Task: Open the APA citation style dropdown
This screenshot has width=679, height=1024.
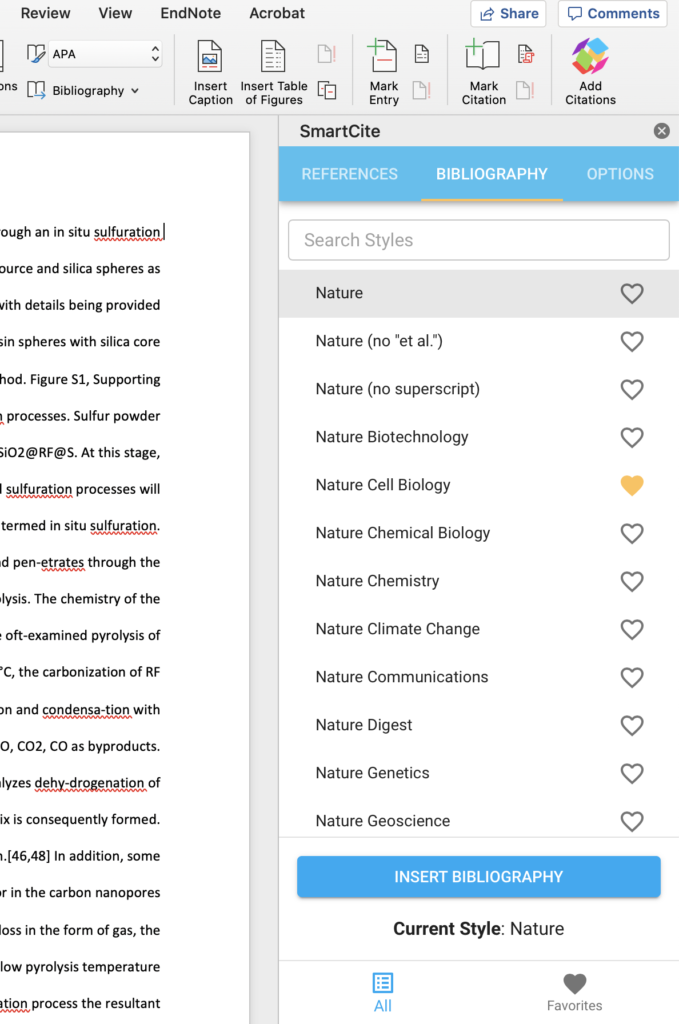Action: coord(104,54)
